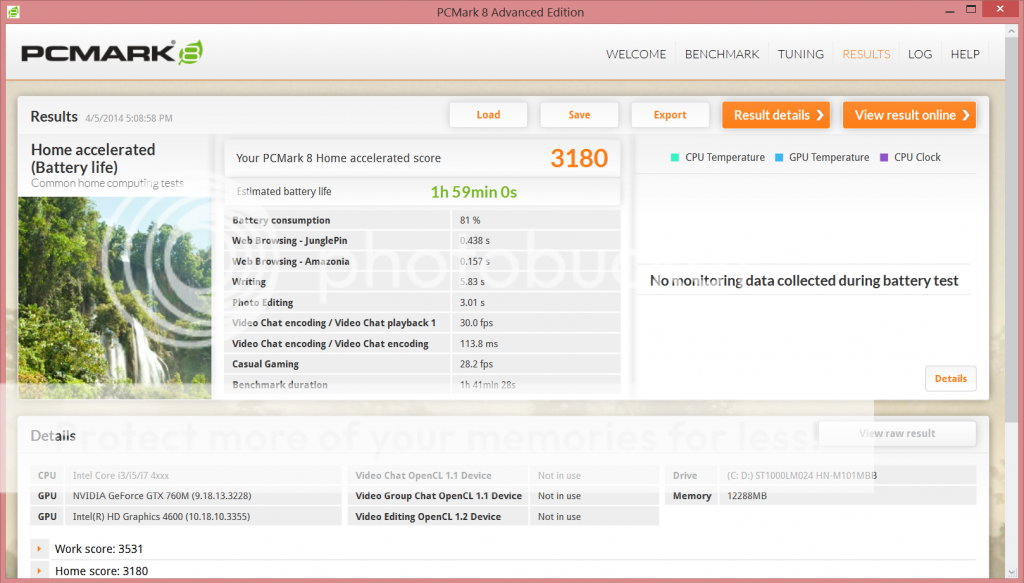This screenshot has height=583, width=1024.
Task: Click the waterfall test thumbnail image
Action: pyautogui.click(x=114, y=295)
